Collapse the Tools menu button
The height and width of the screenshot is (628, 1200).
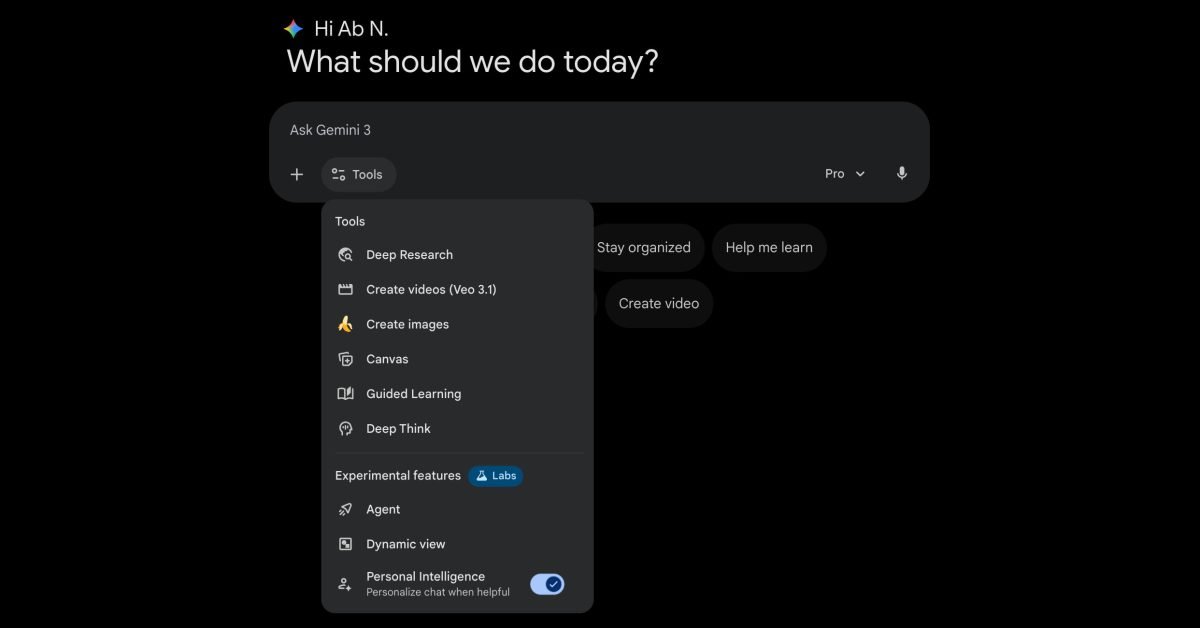358,174
